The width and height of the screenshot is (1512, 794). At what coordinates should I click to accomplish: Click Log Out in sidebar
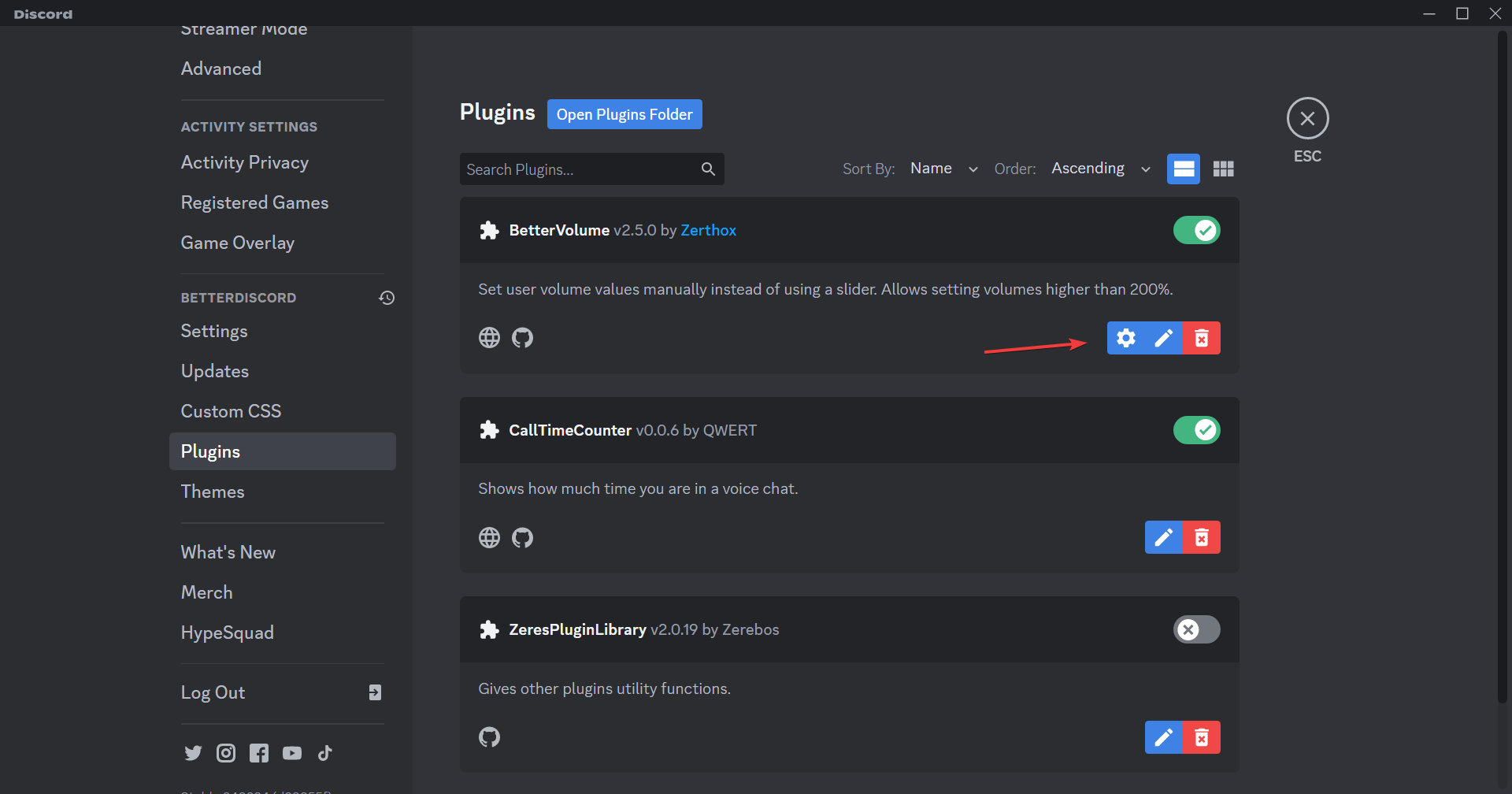point(283,692)
